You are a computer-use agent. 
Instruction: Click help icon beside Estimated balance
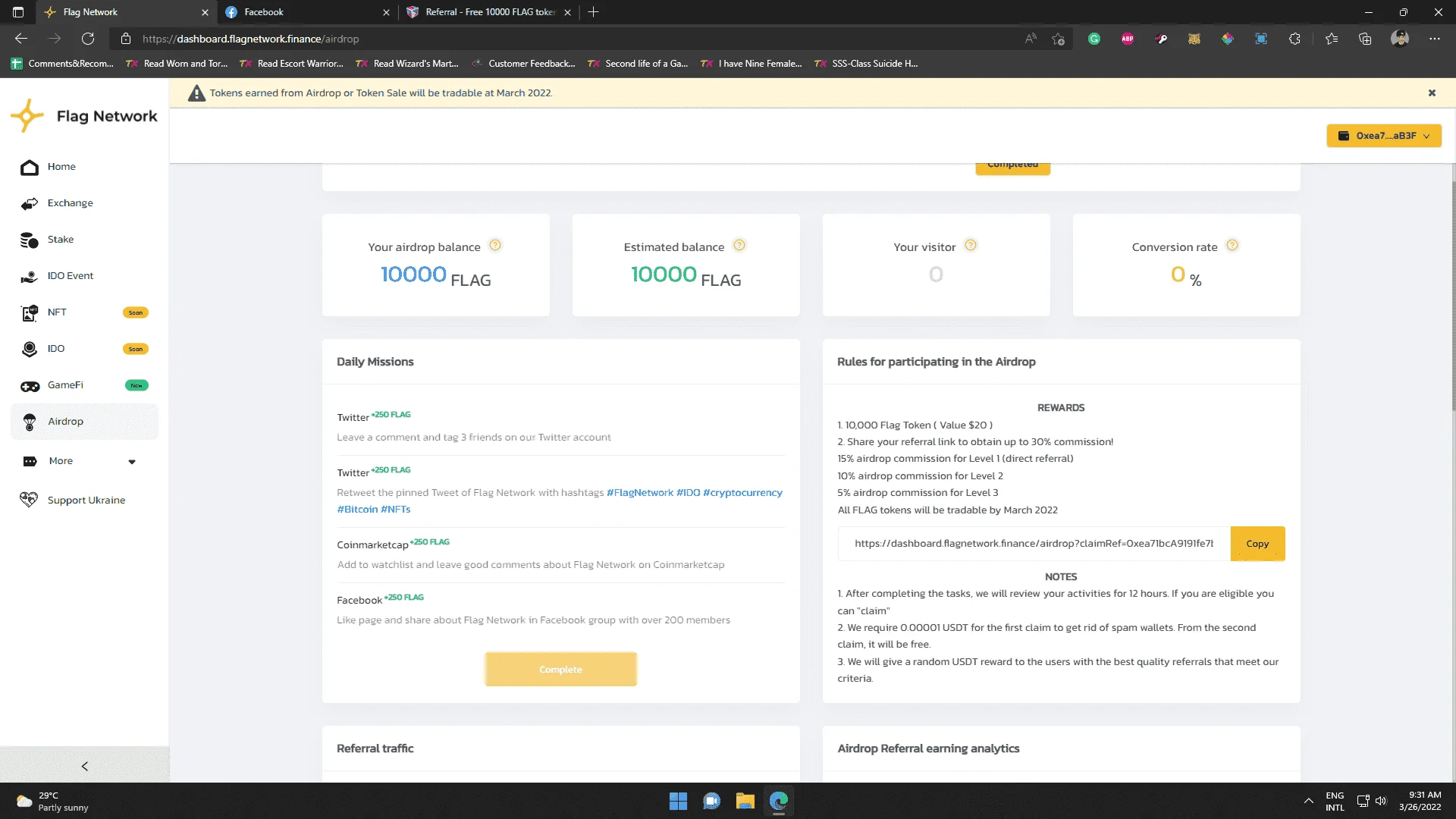point(739,245)
